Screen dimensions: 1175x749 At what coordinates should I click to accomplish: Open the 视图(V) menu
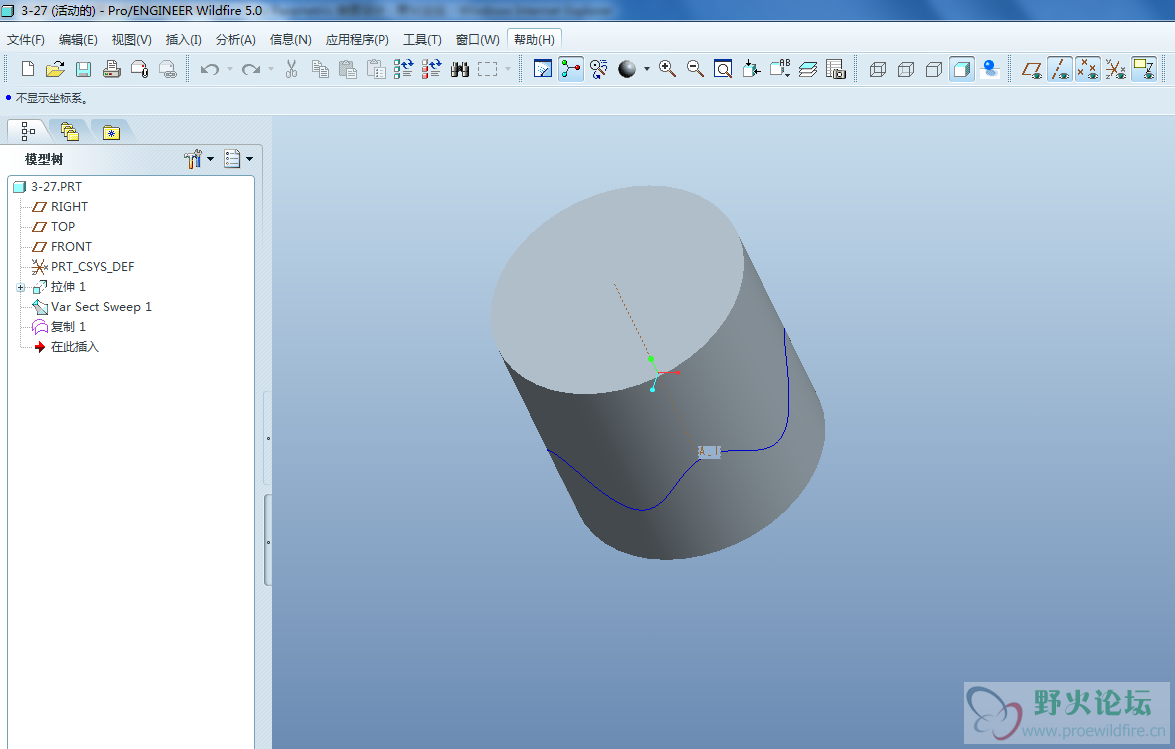[131, 40]
